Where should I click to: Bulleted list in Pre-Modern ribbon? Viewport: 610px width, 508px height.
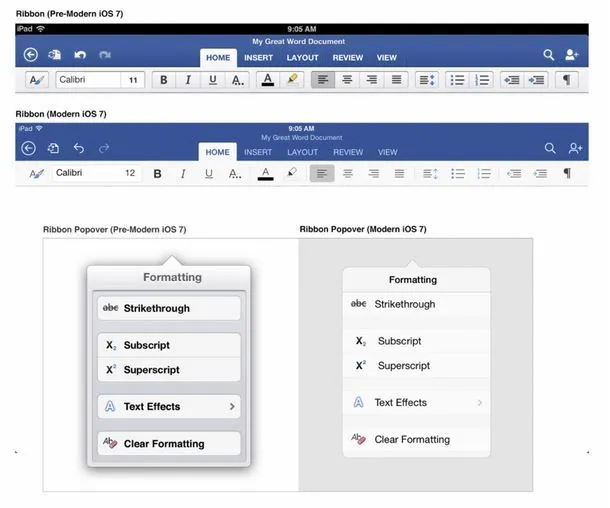pyautogui.click(x=457, y=80)
